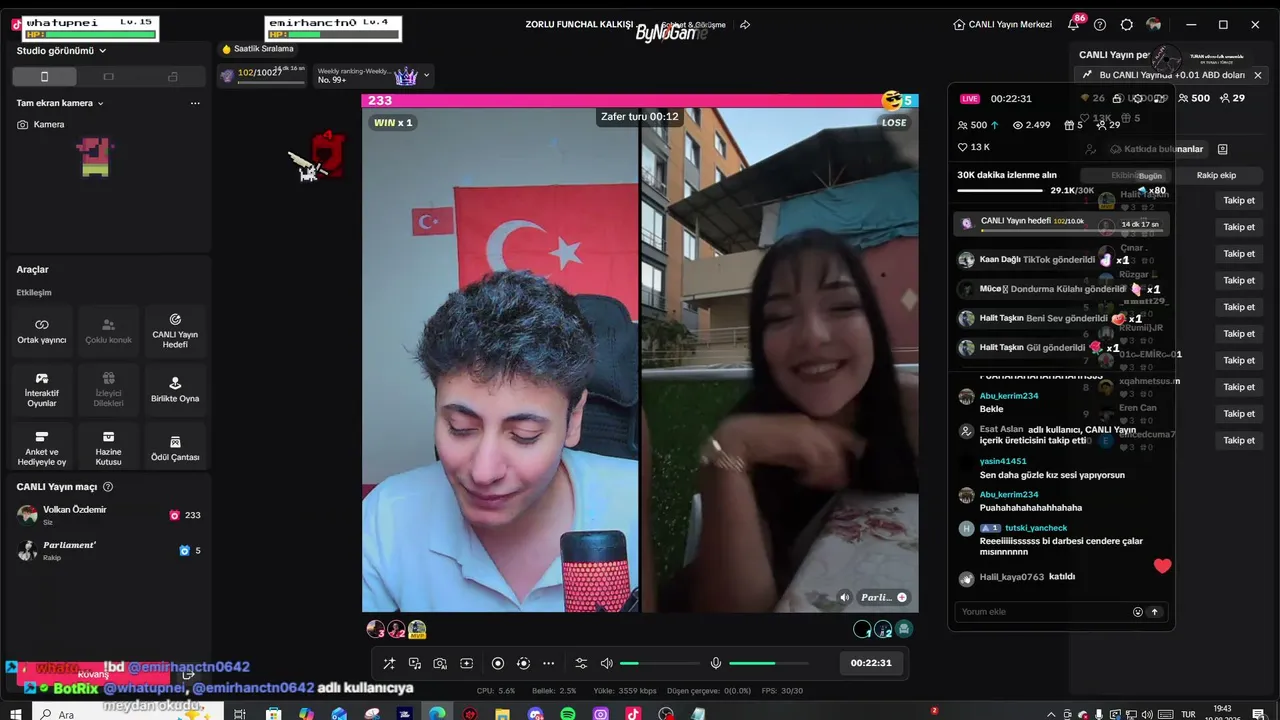Switch to the Rakip ekip tab
This screenshot has height=720, width=1280.
click(1216, 176)
